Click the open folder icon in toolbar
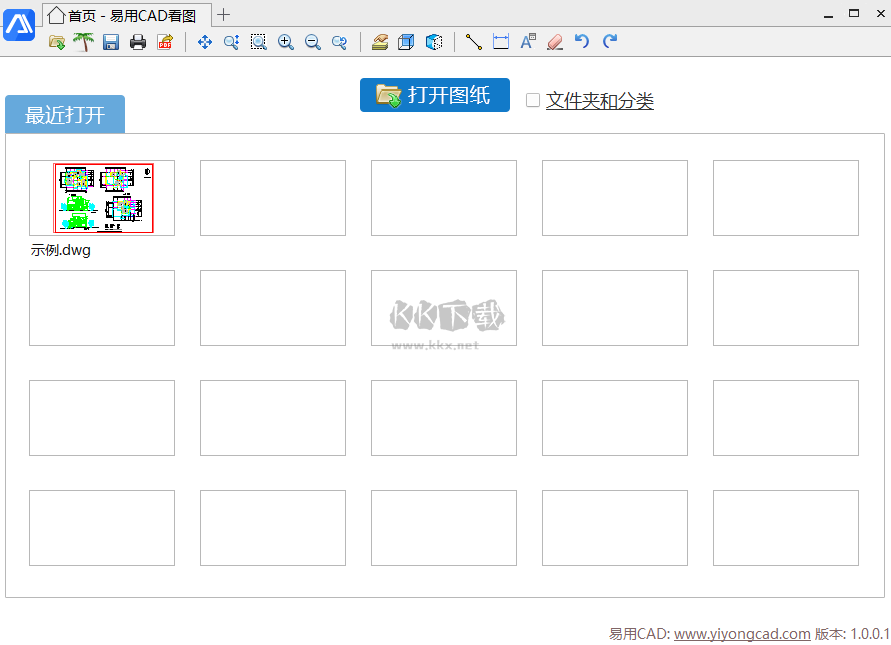This screenshot has width=891, height=645. (x=57, y=42)
